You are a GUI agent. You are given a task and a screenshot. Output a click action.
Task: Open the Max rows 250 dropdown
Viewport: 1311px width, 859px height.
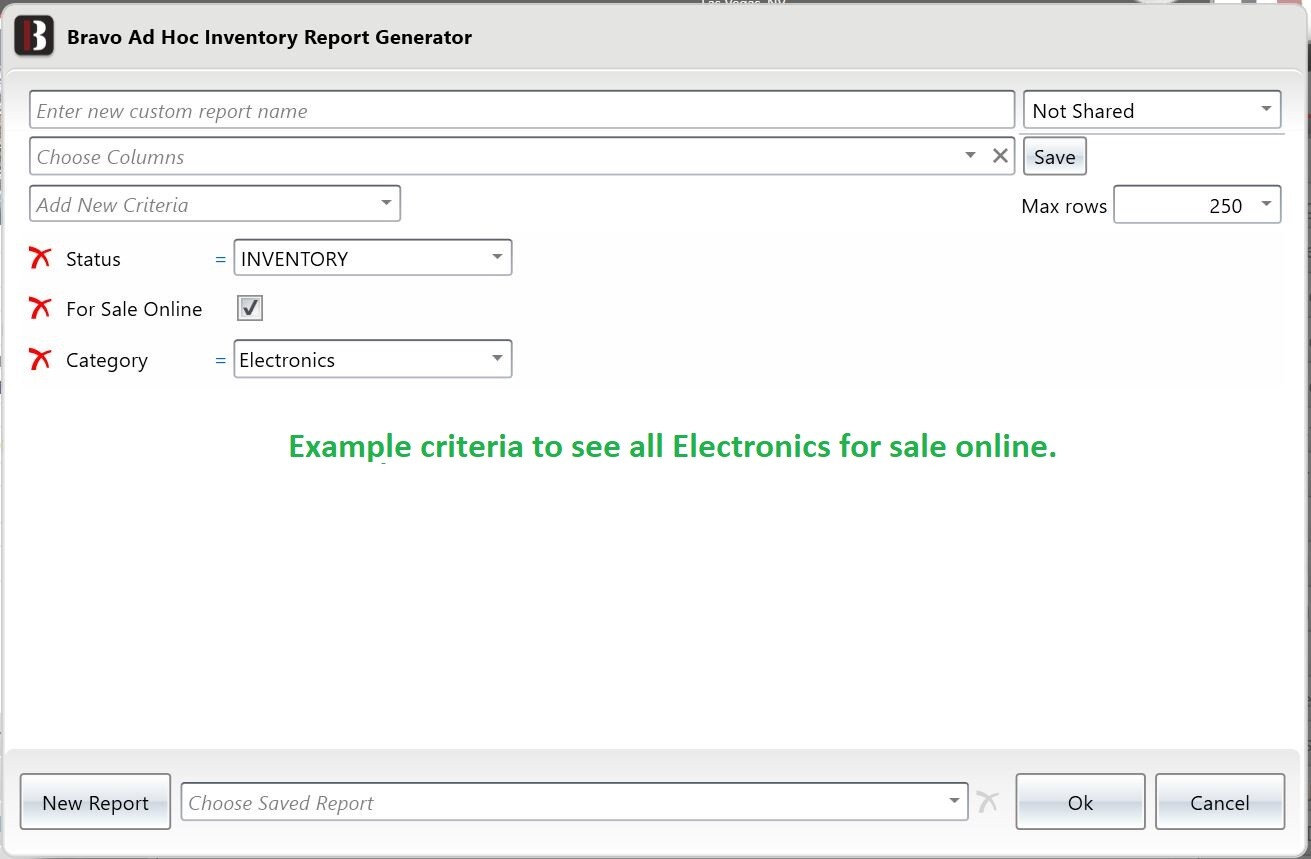click(x=1197, y=205)
